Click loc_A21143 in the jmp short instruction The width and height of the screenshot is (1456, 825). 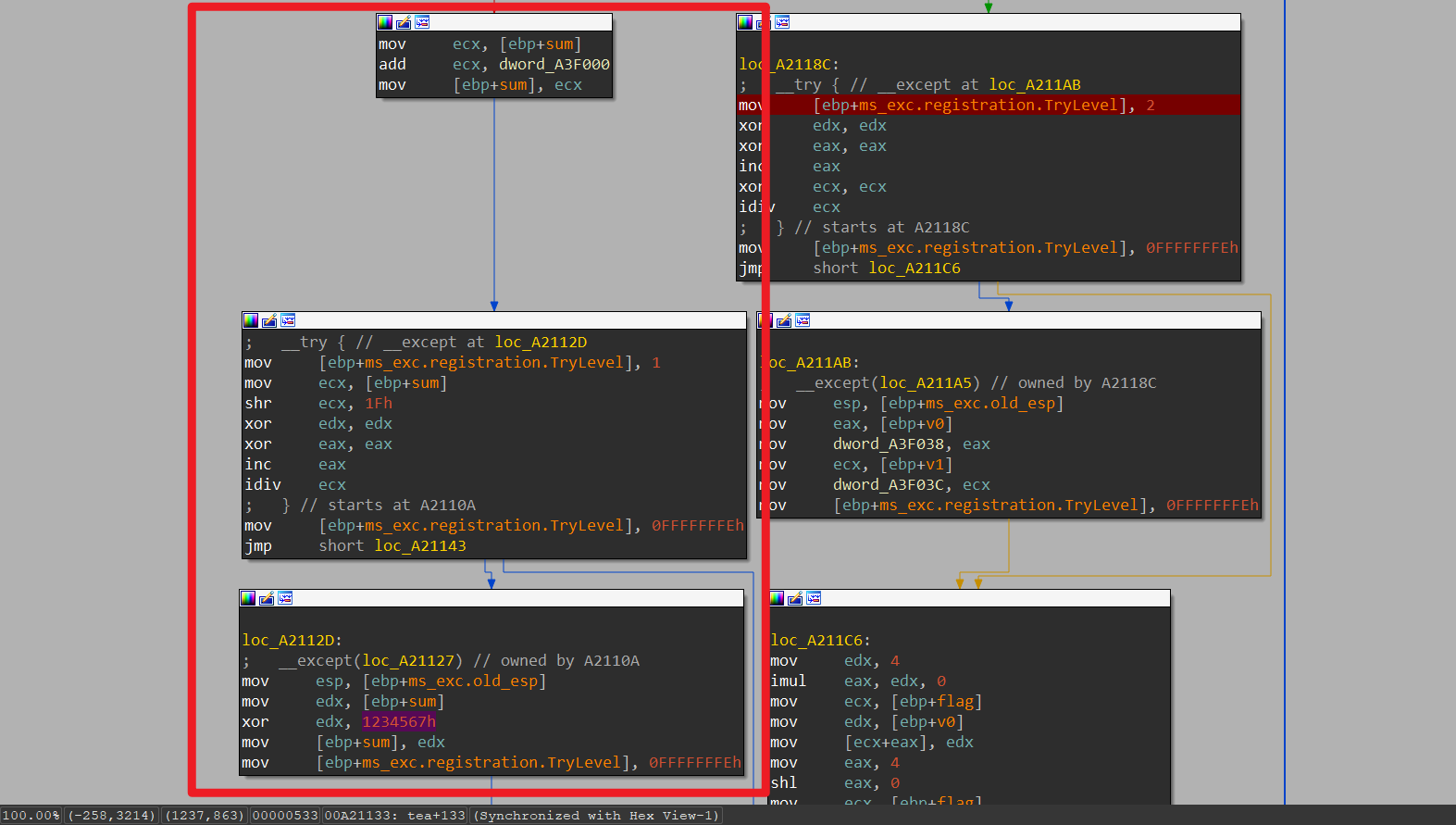click(x=419, y=546)
